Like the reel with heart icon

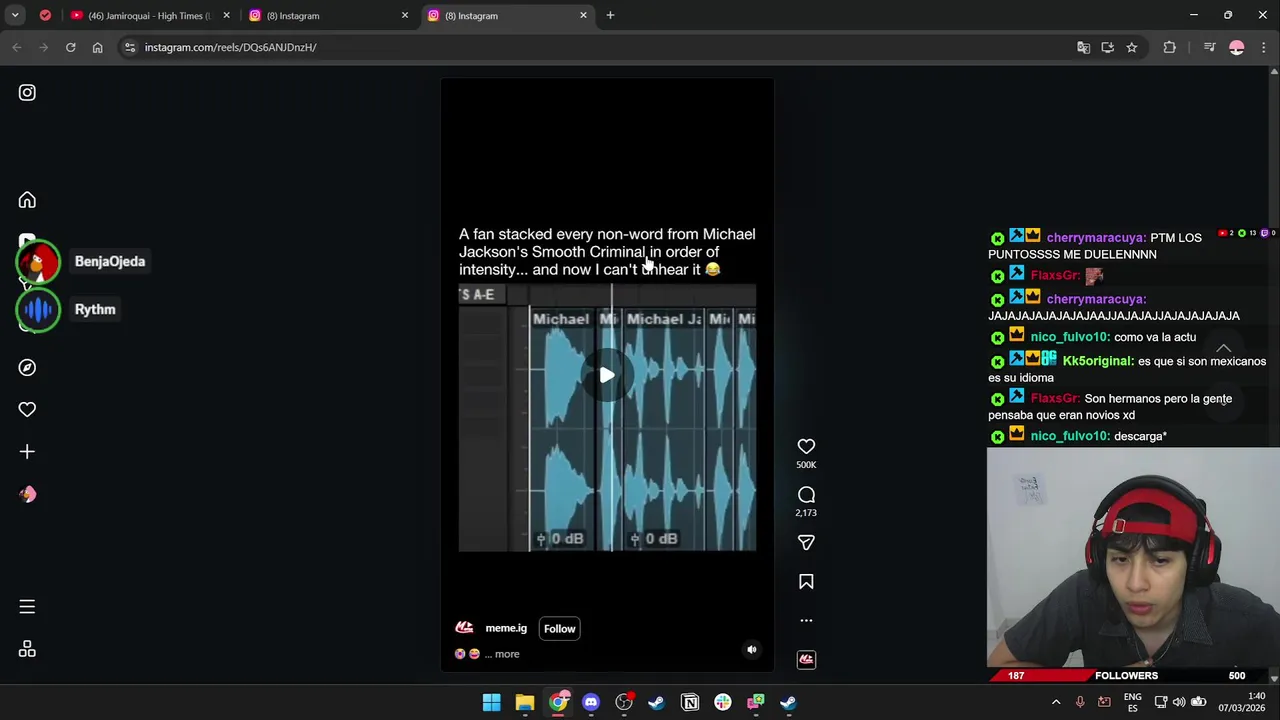806,446
